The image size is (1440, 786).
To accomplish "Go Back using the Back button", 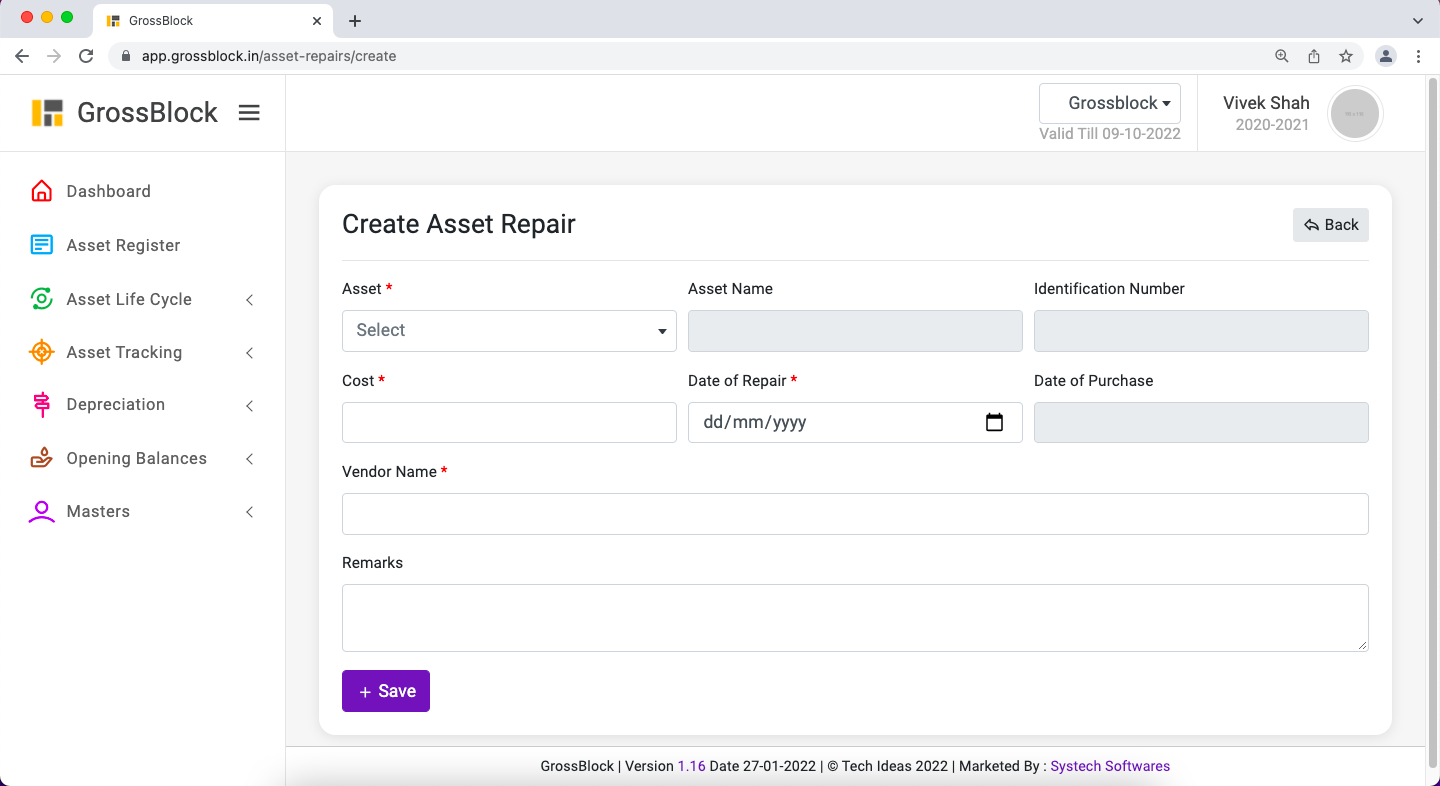I will point(1330,225).
